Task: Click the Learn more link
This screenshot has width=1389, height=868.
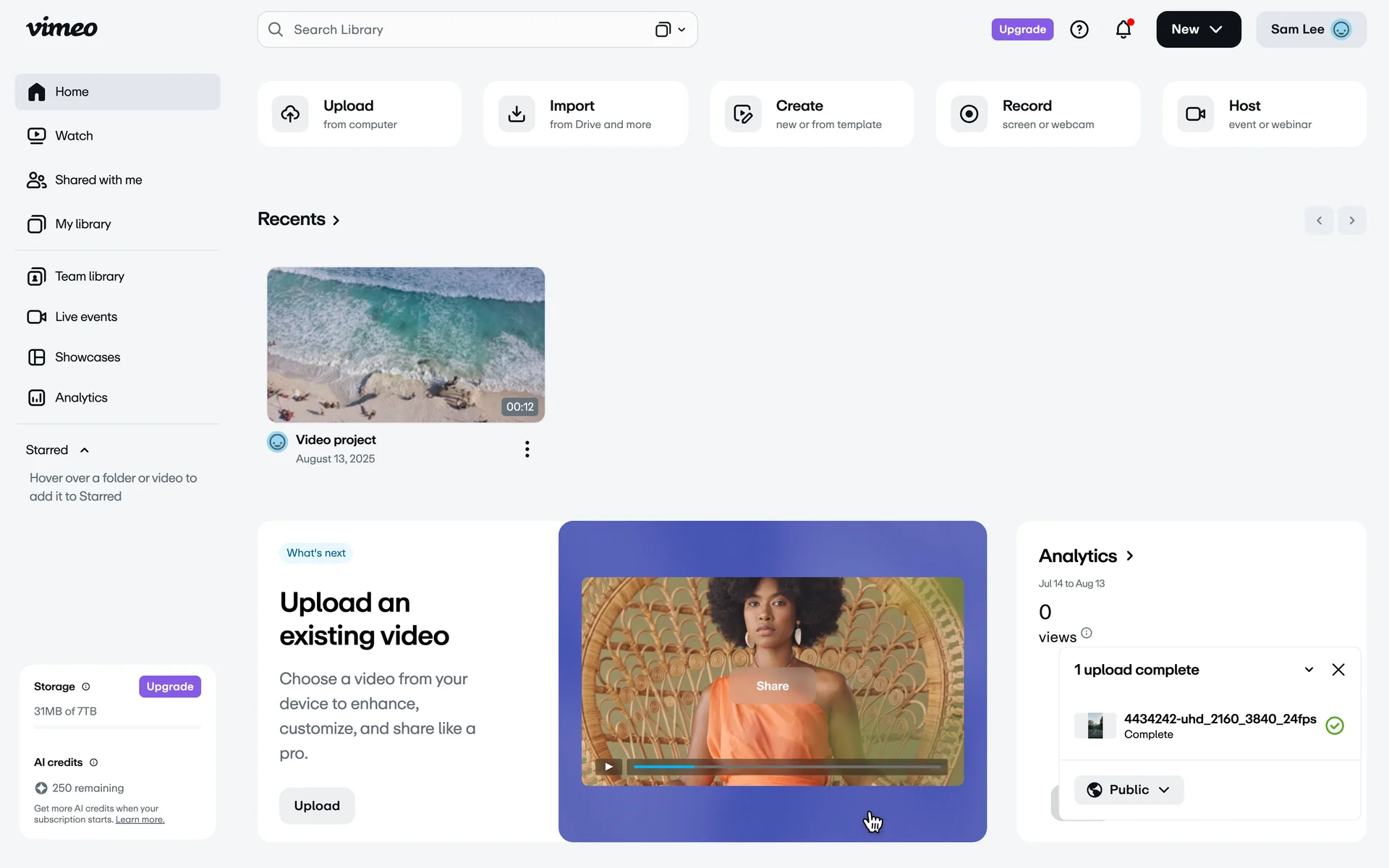Action: (x=140, y=820)
